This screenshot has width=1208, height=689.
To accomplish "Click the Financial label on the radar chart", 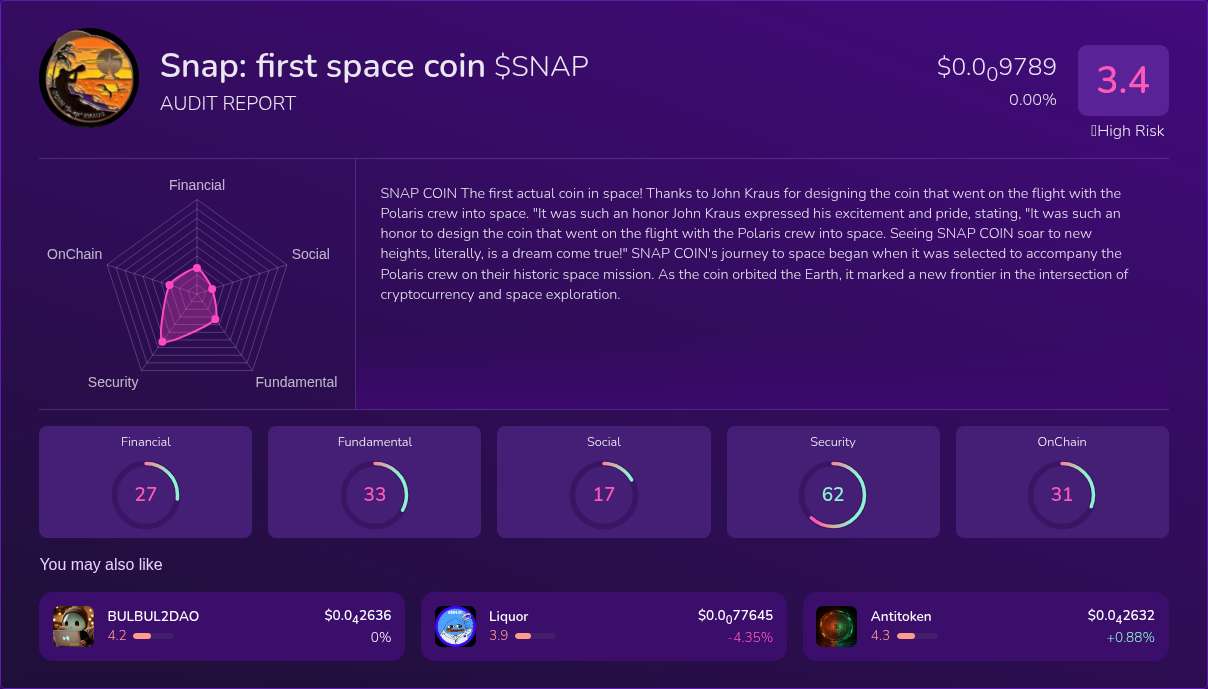I will tap(197, 185).
